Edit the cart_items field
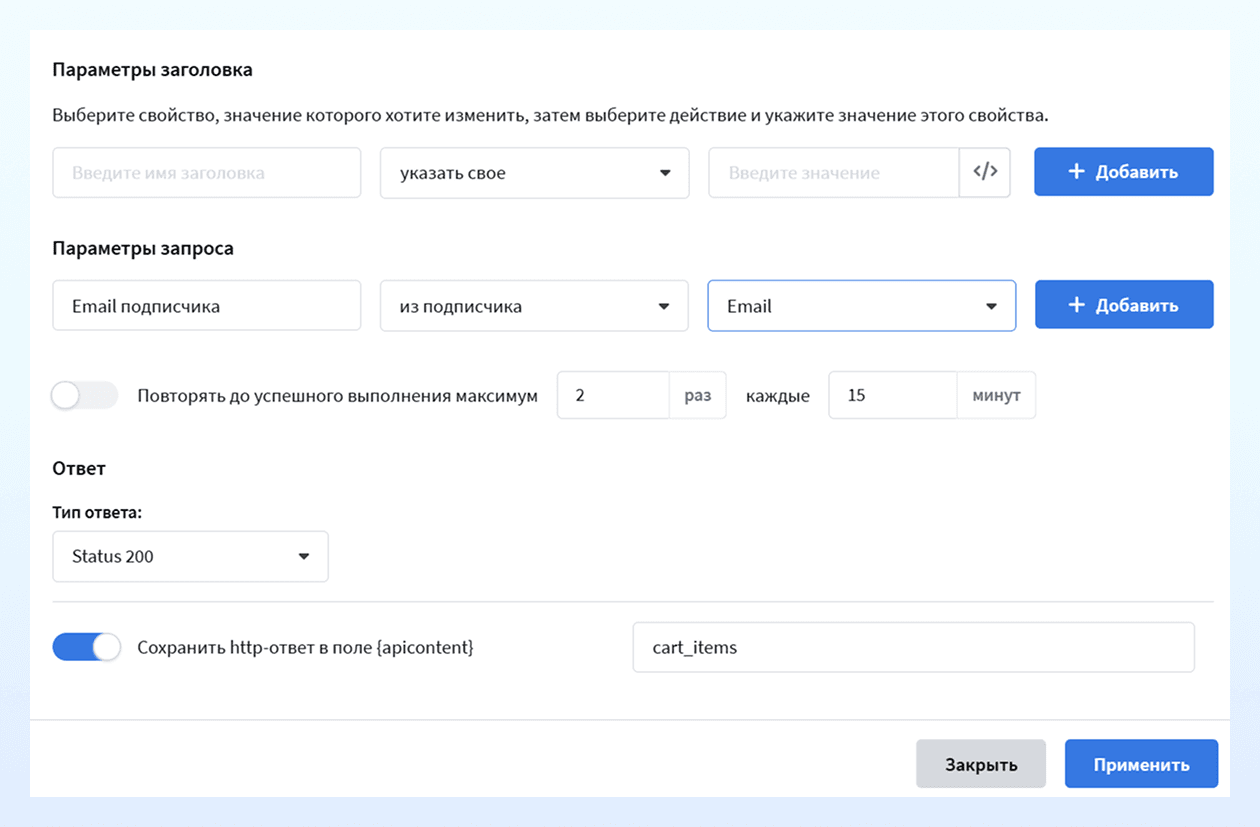 913,647
